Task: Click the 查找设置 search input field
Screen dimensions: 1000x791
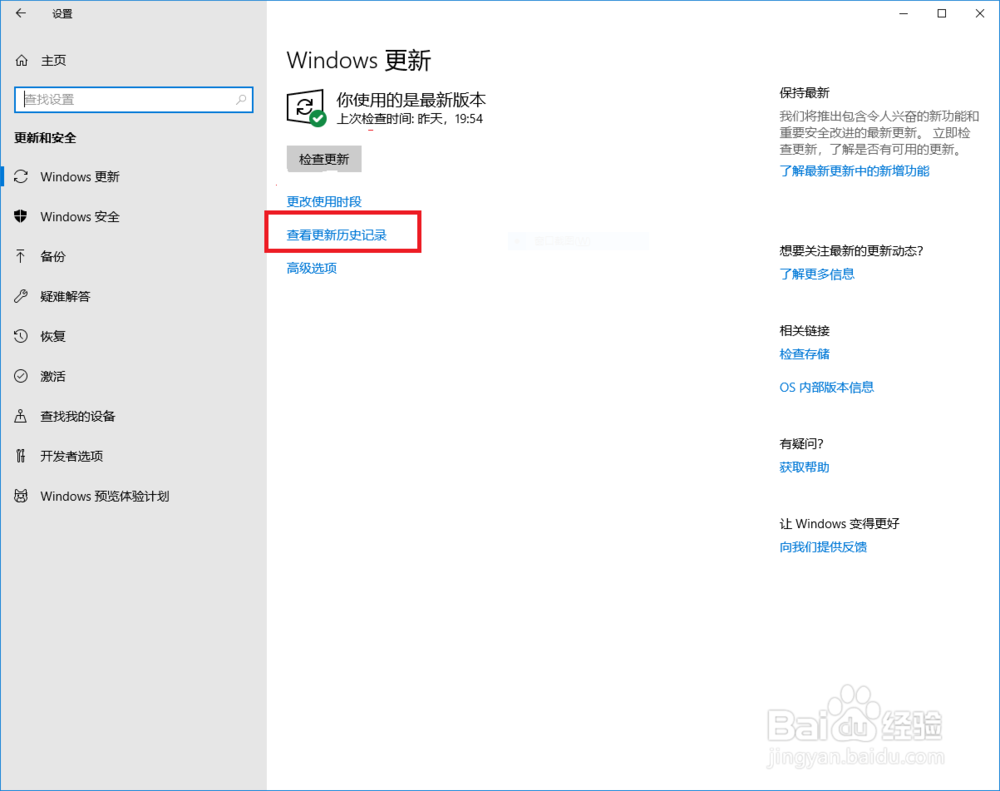Action: point(120,100)
